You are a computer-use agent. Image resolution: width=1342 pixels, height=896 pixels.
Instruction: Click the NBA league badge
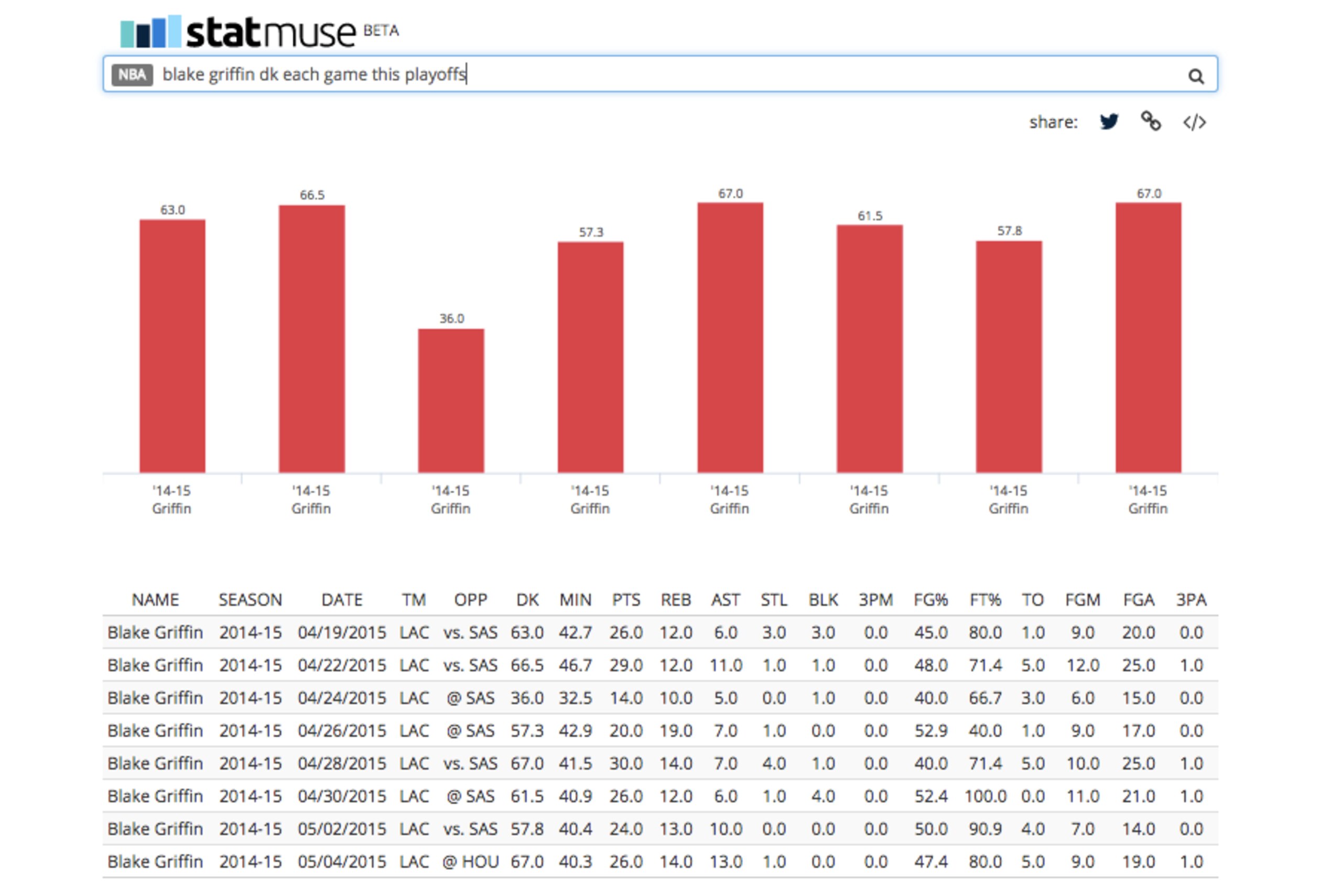pyautogui.click(x=132, y=75)
